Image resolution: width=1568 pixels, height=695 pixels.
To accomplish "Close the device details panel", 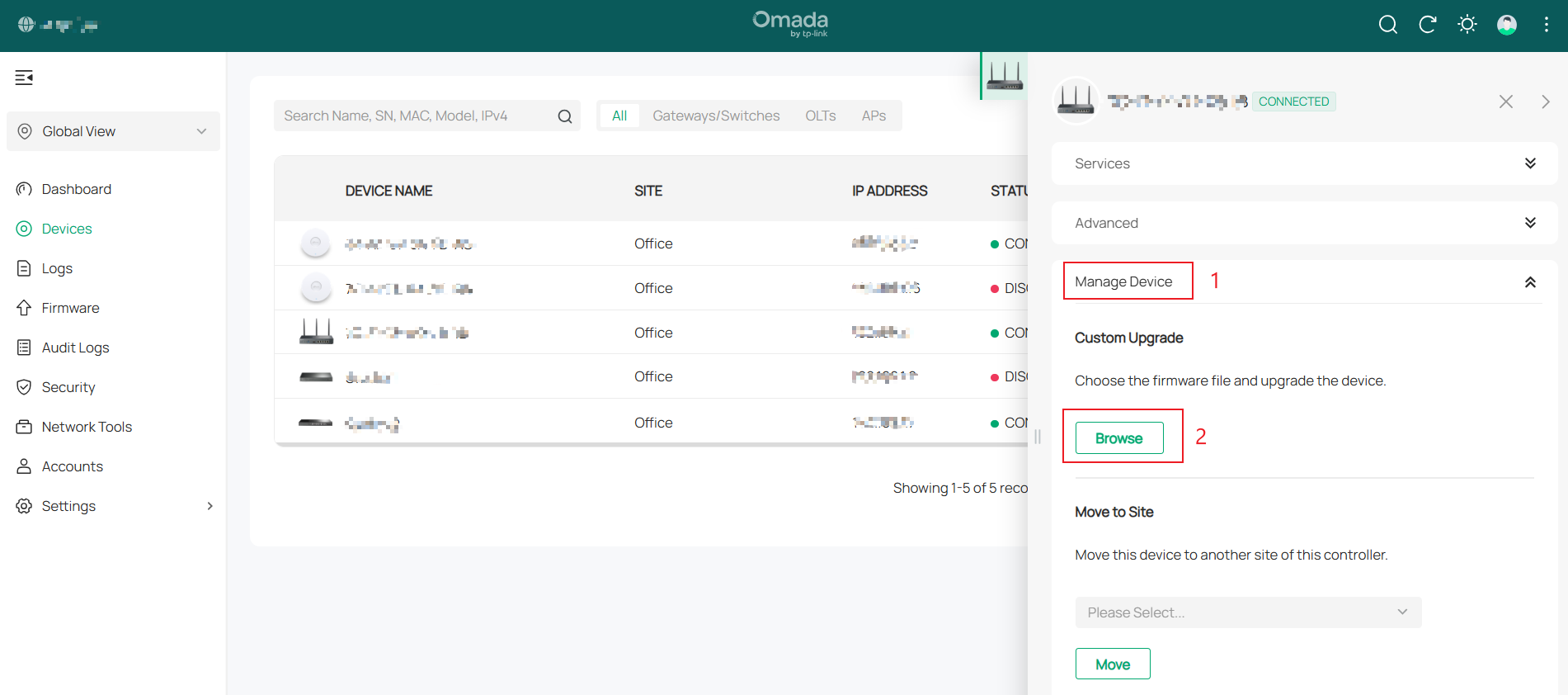I will coord(1505,102).
